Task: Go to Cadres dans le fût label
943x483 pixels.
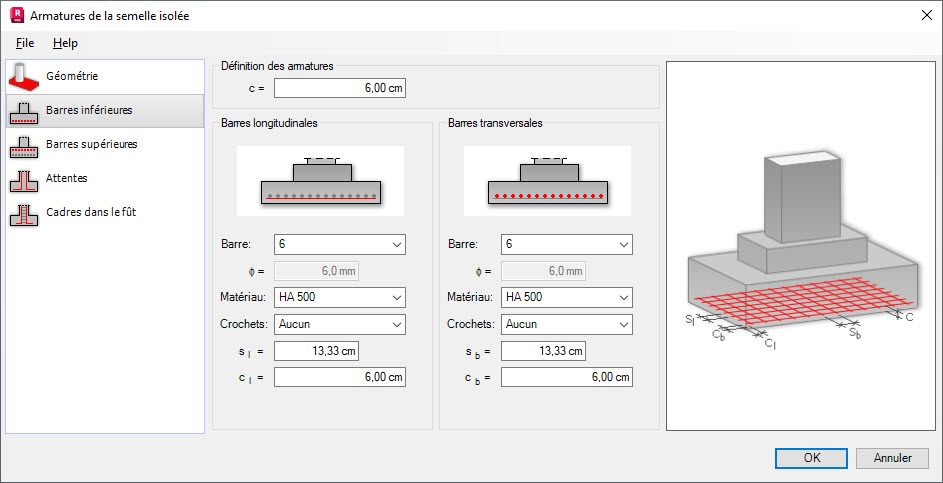Action: point(91,212)
